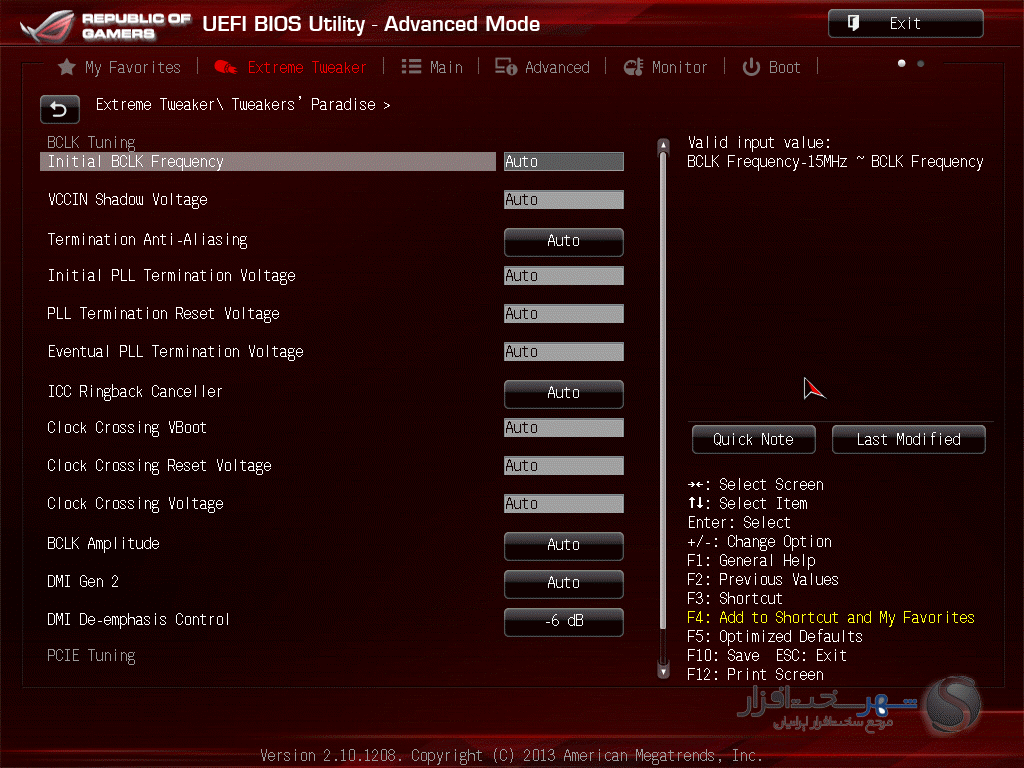The image size is (1024, 768).
Task: Click the Valid input value help text
Action: click(x=835, y=152)
